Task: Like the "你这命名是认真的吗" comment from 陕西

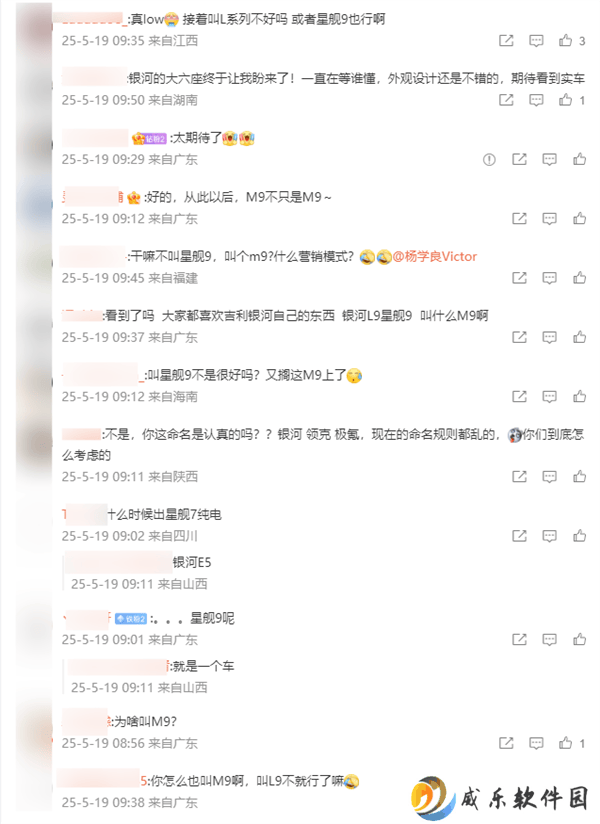Action: 580,476
